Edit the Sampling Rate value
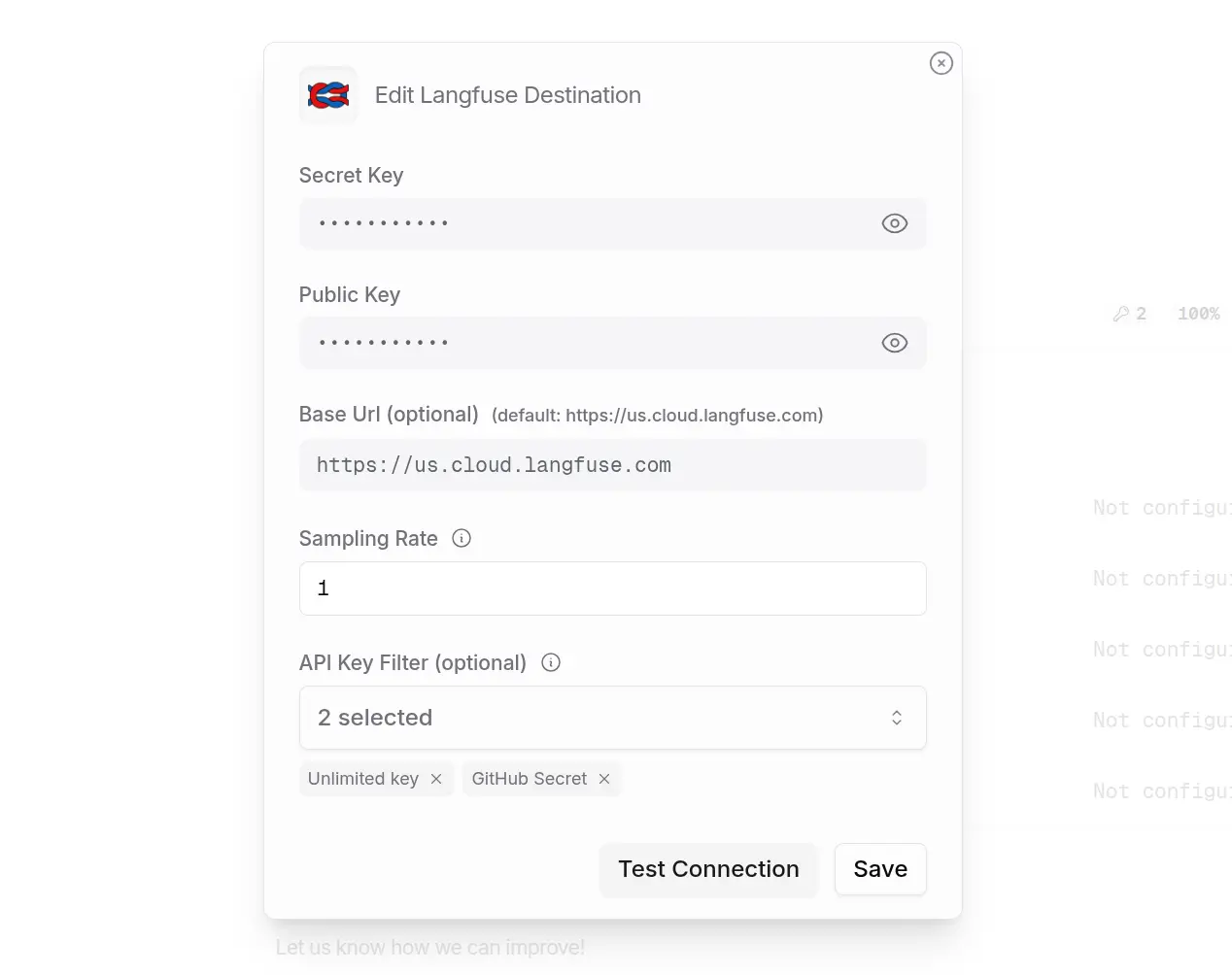1232x975 pixels. (612, 588)
